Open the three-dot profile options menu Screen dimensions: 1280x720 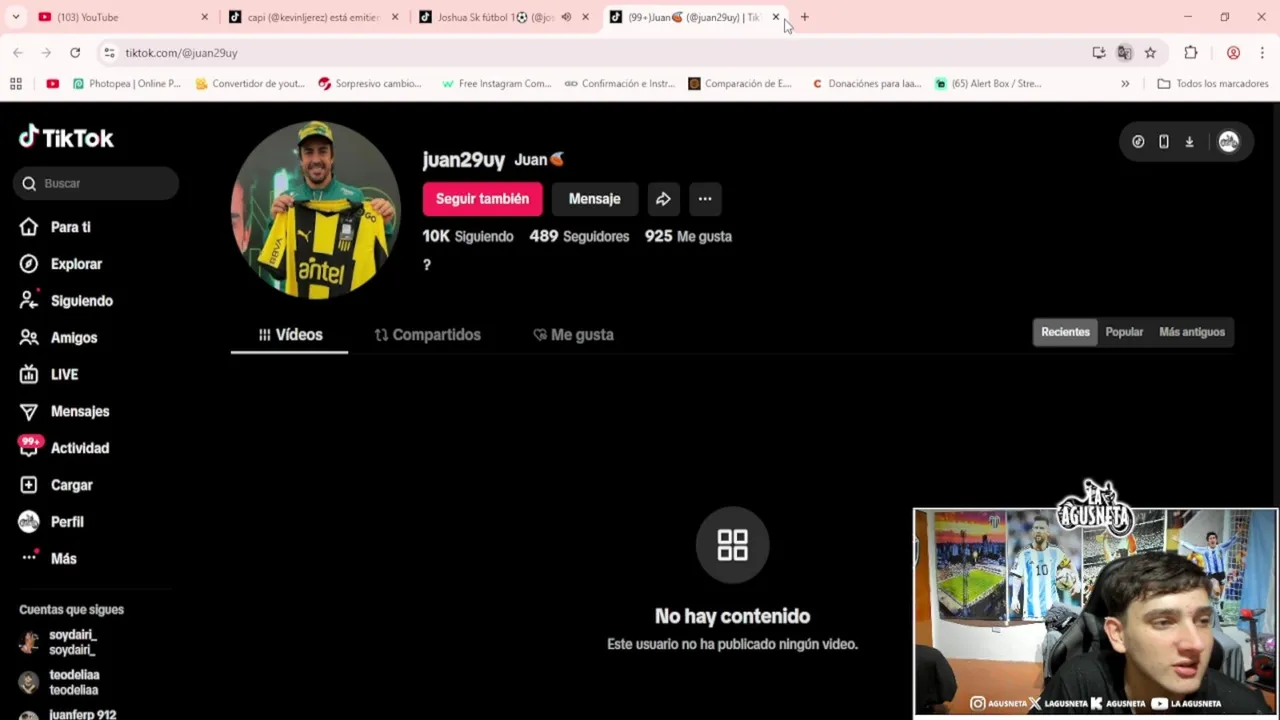(705, 199)
